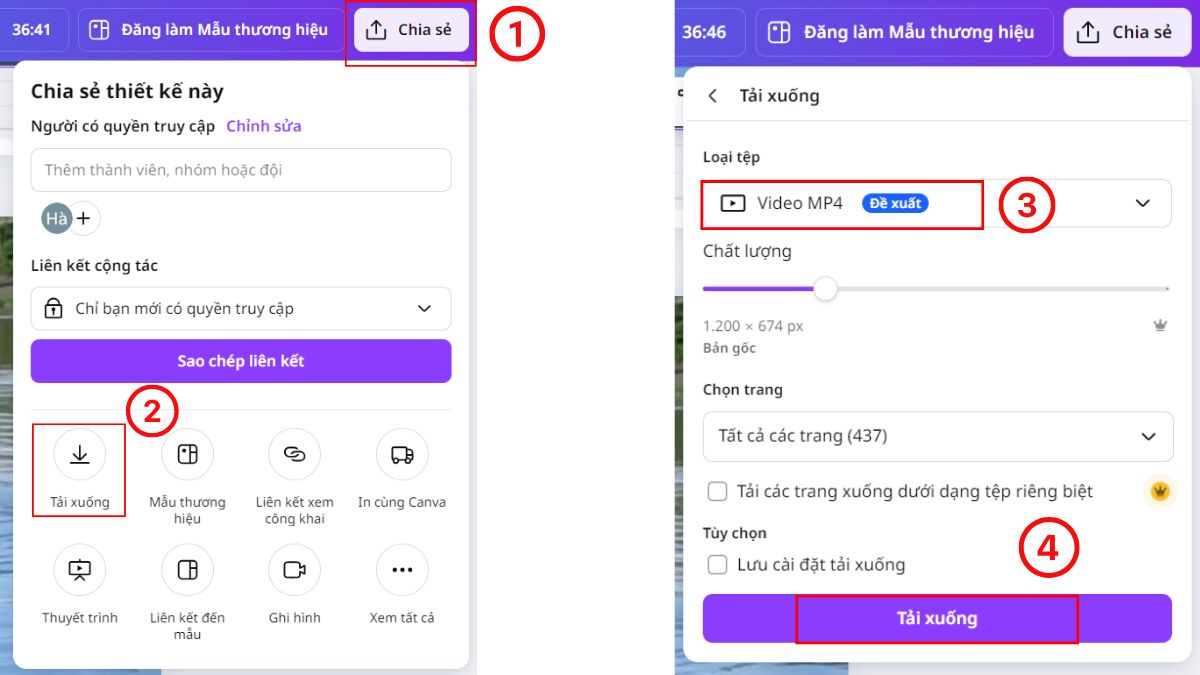Open Mẫu thương hiệu sharing option
The image size is (1200, 675).
pyautogui.click(x=187, y=454)
